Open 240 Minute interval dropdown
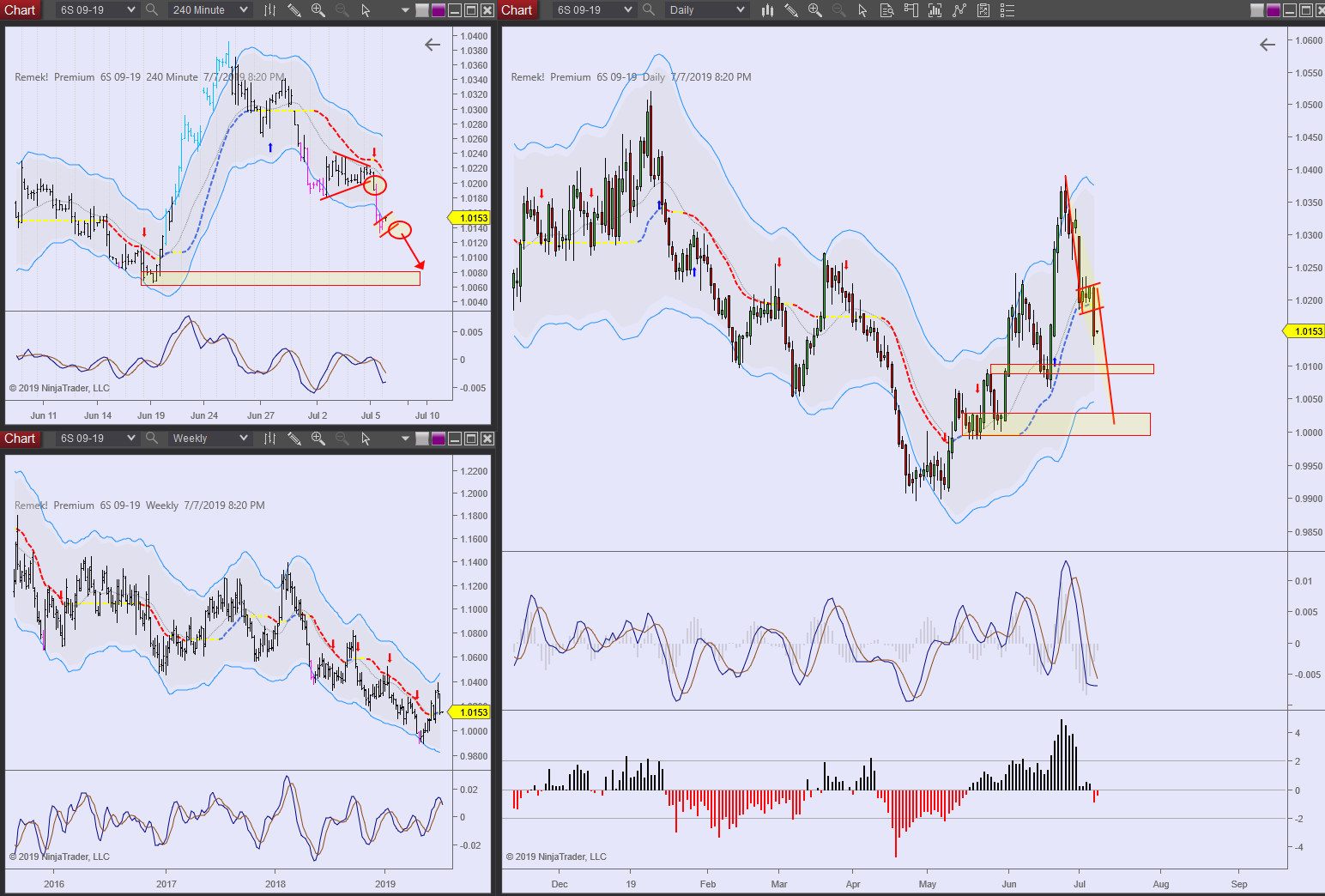 (x=209, y=10)
